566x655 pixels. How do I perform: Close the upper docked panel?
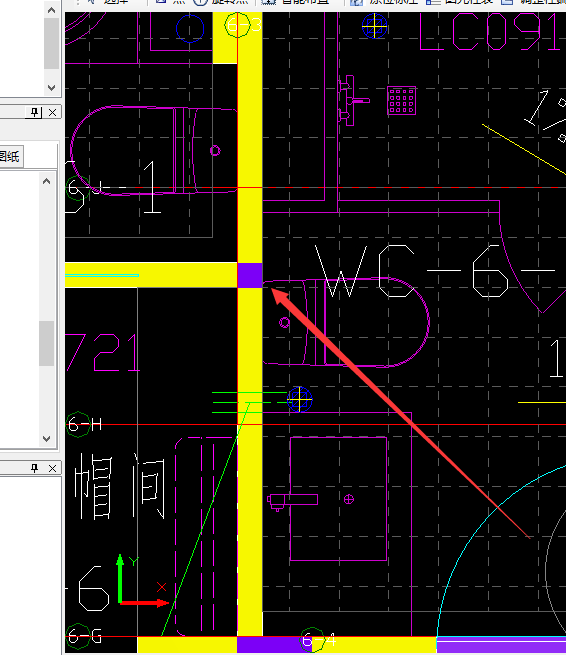pyautogui.click(x=52, y=112)
